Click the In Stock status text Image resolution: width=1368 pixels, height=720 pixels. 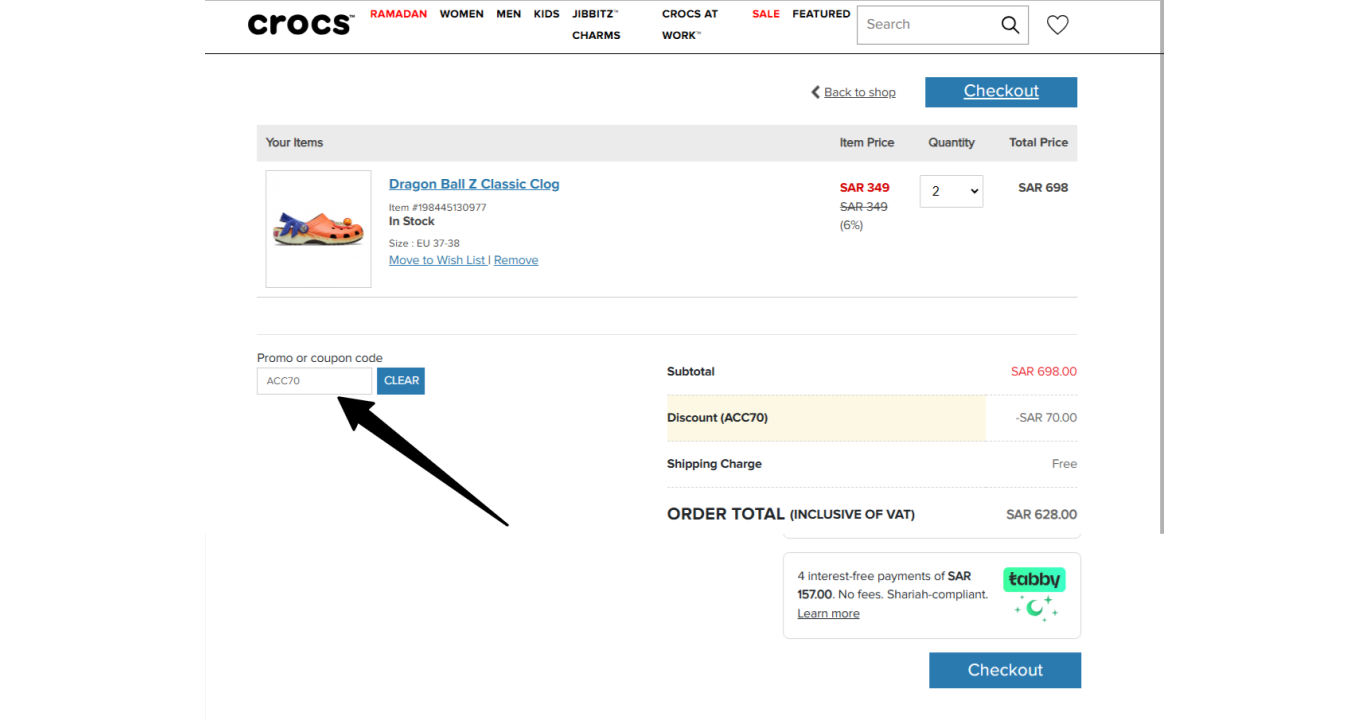[412, 221]
